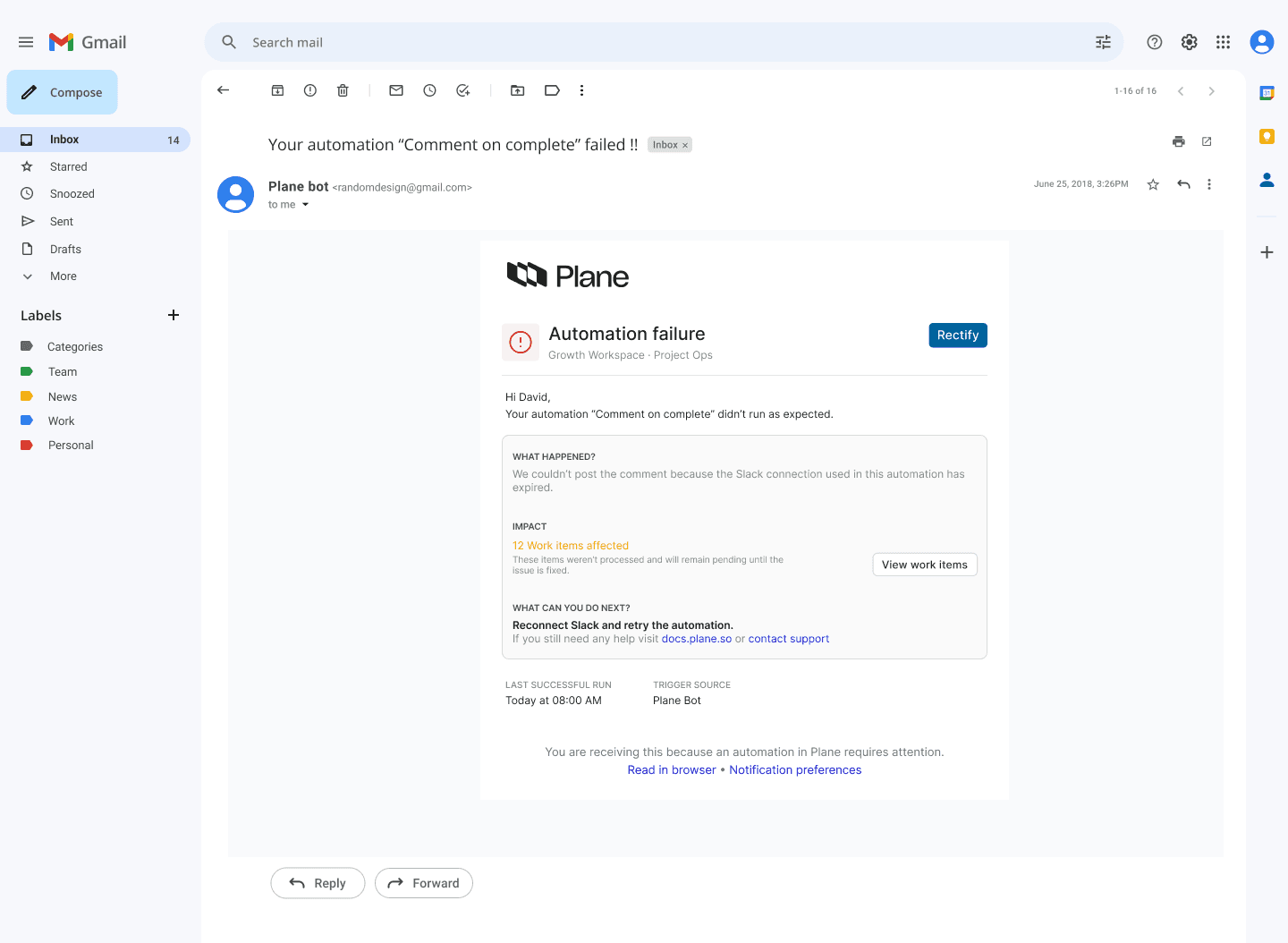The width and height of the screenshot is (1288, 943).
Task: Click '12 Work items affected' text
Action: tap(571, 546)
